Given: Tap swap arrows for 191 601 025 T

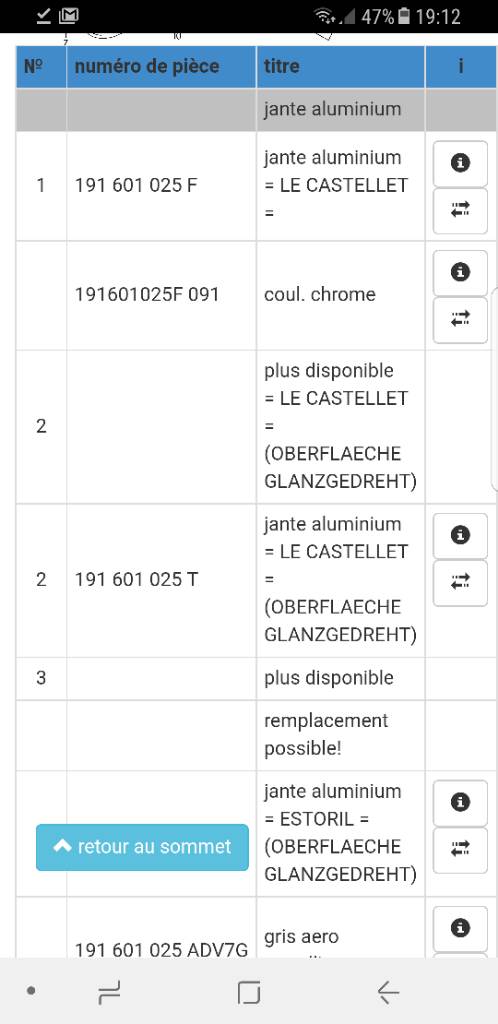Looking at the screenshot, I should click(x=460, y=583).
